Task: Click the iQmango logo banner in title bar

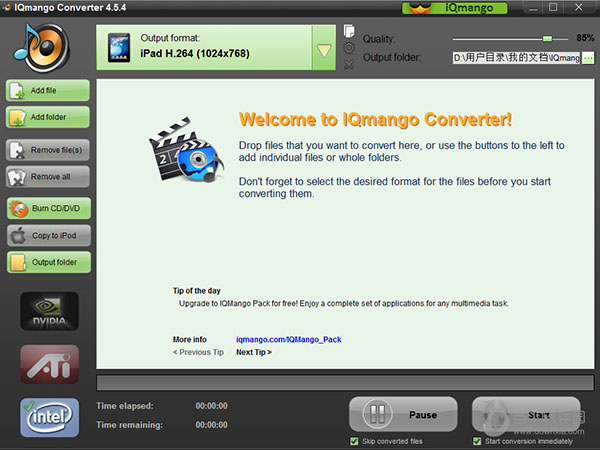Action: 455,8
